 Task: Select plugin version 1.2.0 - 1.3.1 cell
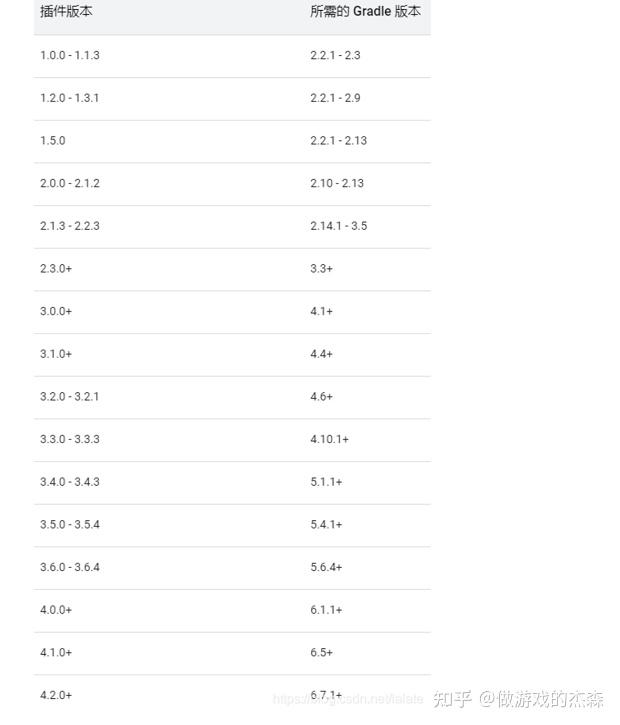70,98
